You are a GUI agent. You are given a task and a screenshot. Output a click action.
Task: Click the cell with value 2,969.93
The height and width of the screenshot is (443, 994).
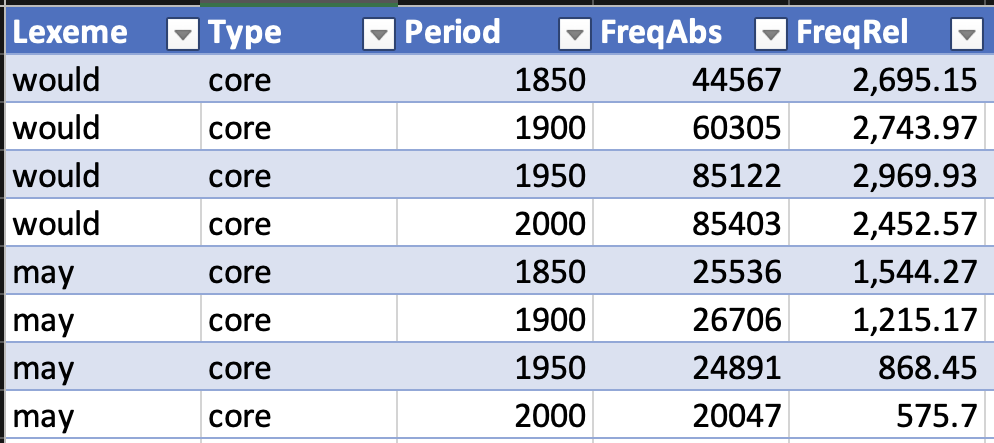(909, 176)
